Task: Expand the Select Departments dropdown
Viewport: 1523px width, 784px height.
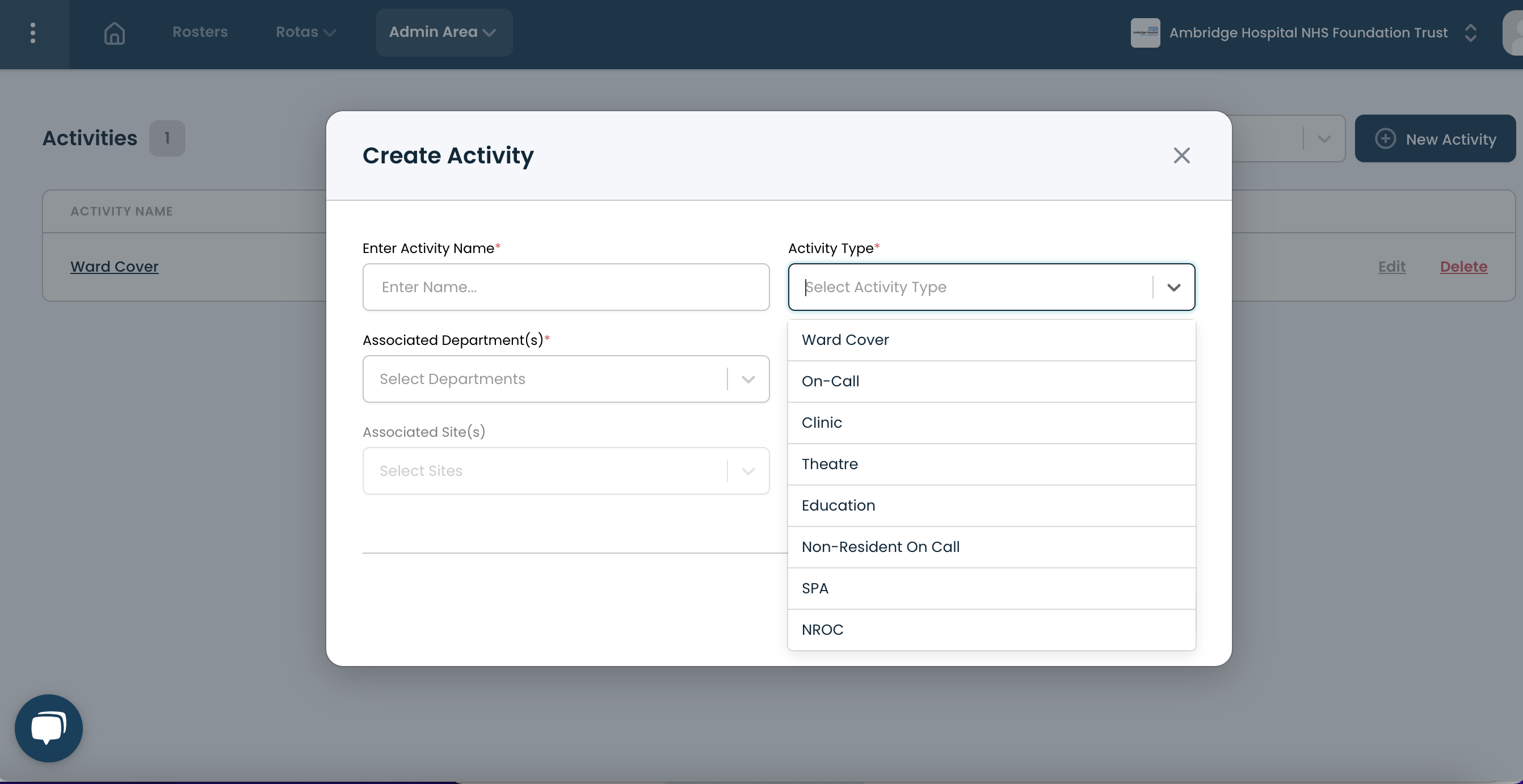Action: 747,379
